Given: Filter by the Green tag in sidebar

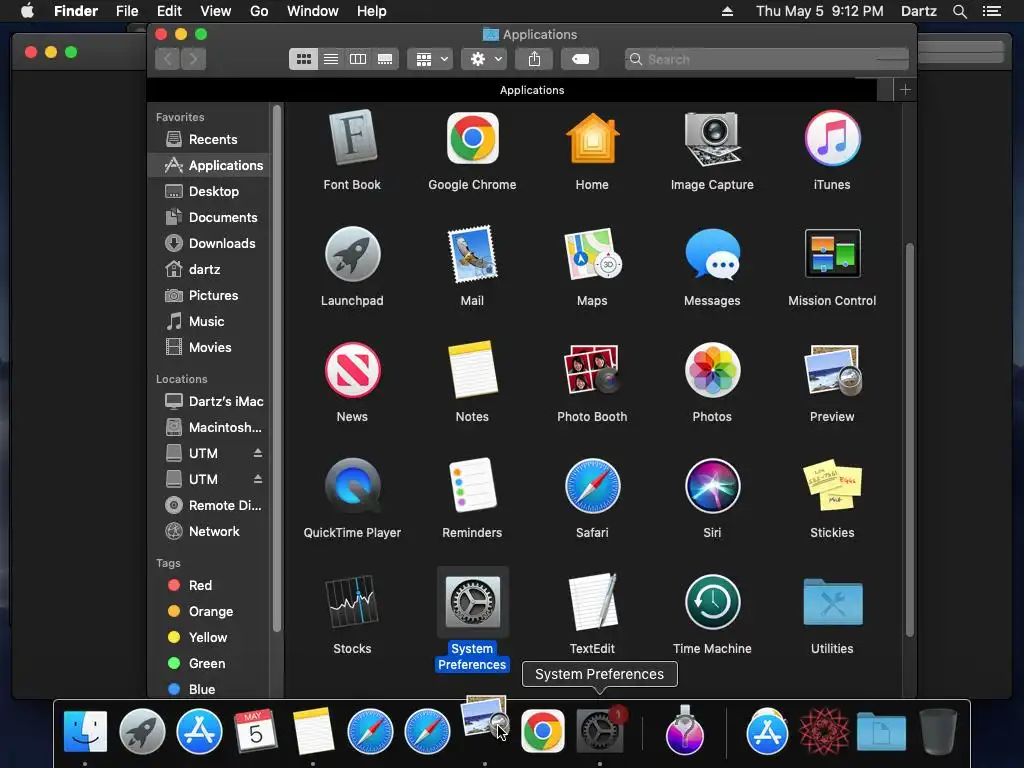Looking at the screenshot, I should [x=206, y=663].
